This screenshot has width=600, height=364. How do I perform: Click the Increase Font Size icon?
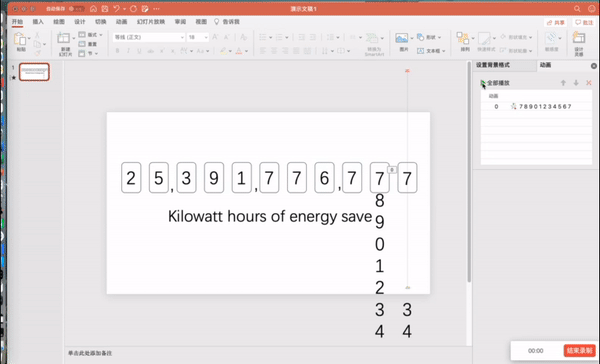coord(215,37)
